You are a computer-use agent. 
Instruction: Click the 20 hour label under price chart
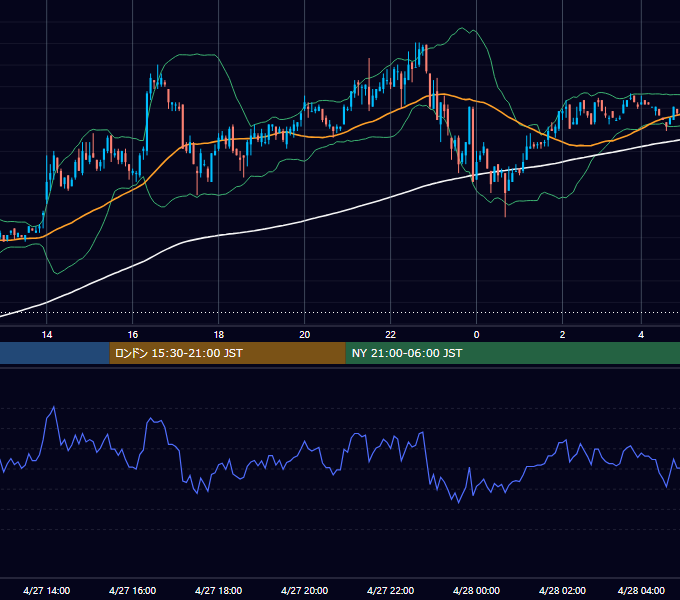click(x=304, y=335)
